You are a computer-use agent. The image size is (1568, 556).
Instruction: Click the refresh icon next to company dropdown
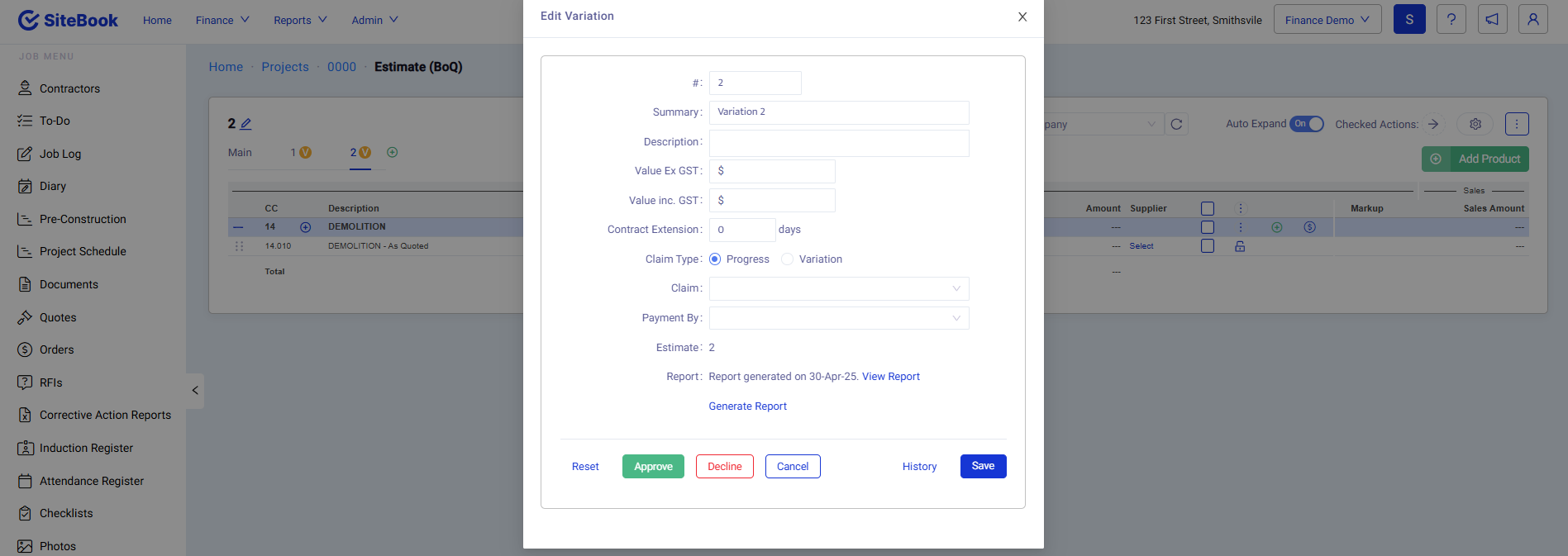[x=1176, y=124]
